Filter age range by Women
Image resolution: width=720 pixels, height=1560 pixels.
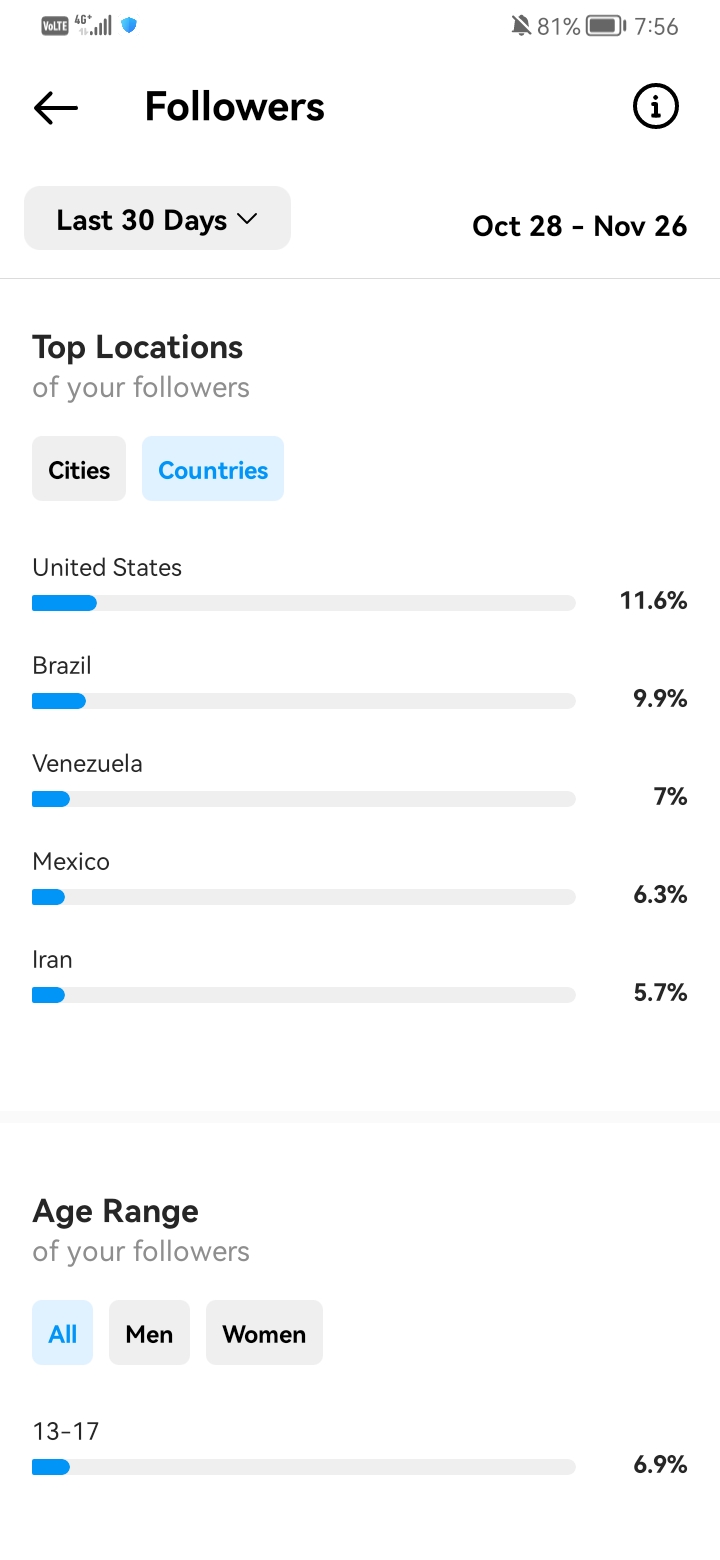(x=264, y=1333)
